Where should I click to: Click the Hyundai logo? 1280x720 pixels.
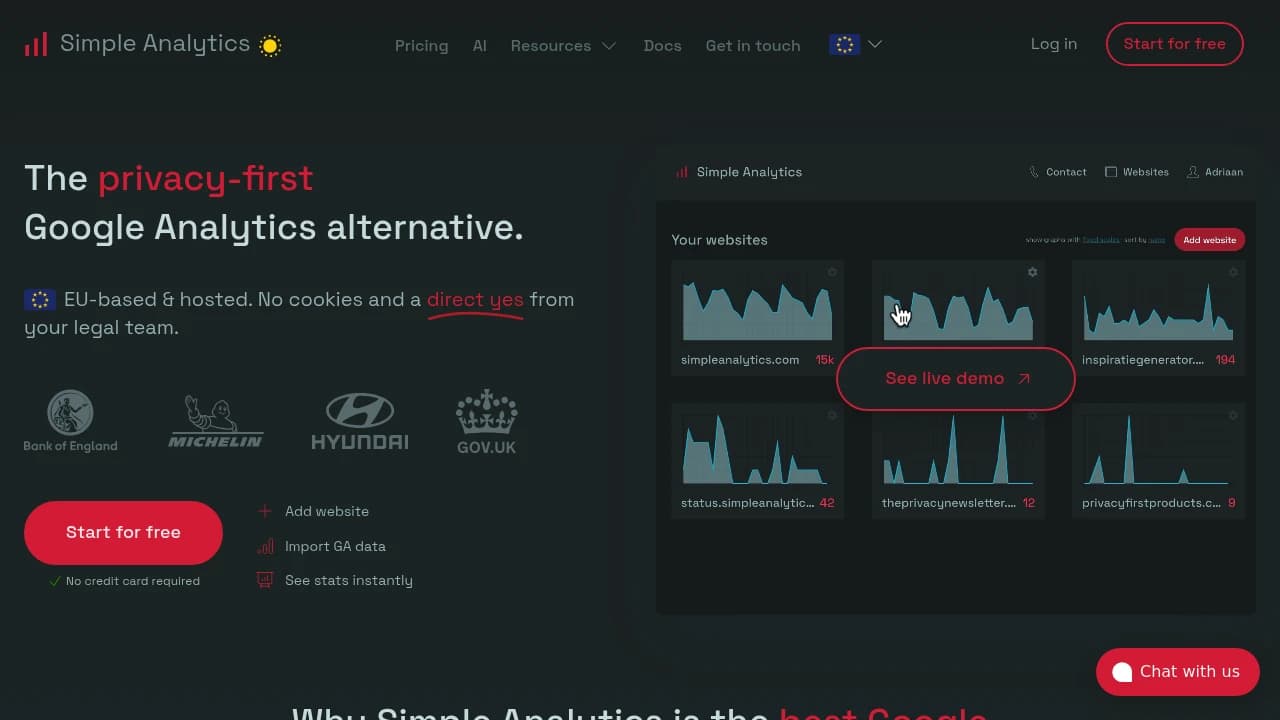point(360,421)
